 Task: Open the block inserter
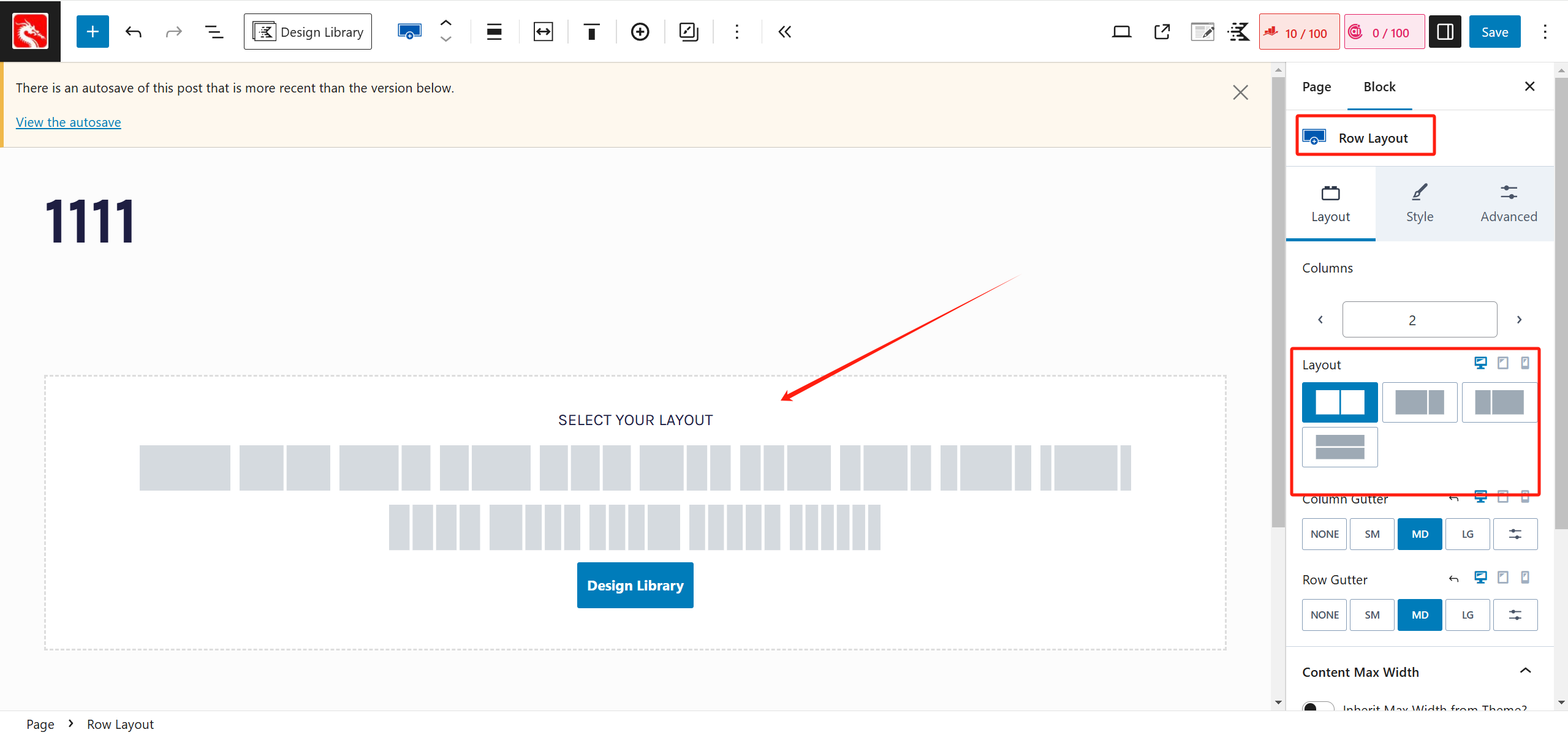[93, 31]
